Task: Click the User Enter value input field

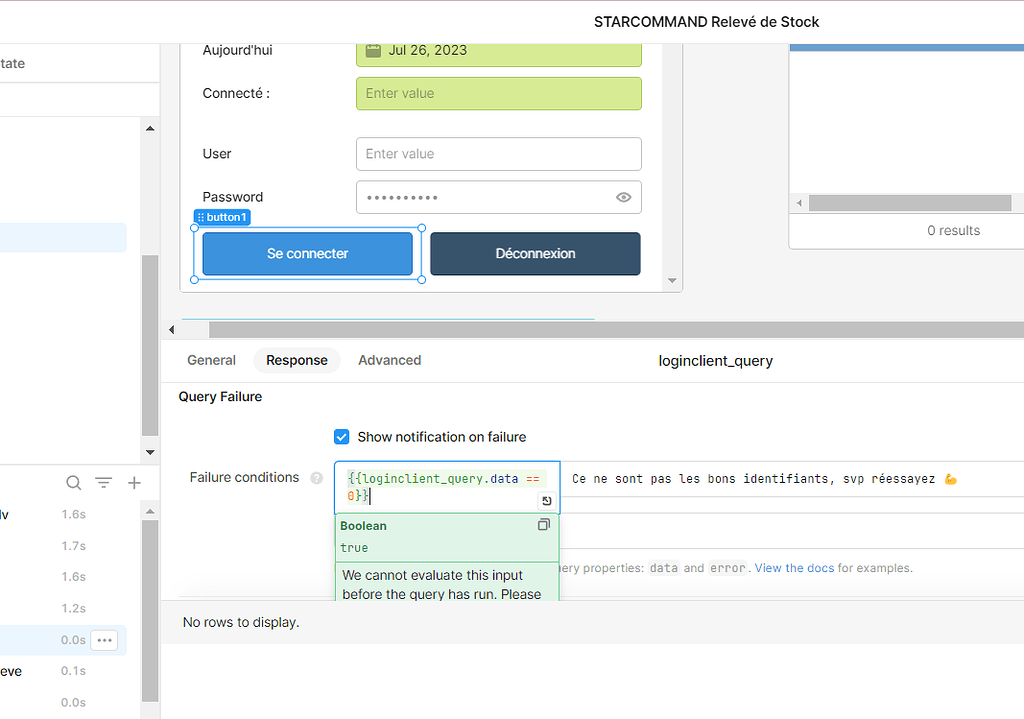Action: click(x=498, y=154)
